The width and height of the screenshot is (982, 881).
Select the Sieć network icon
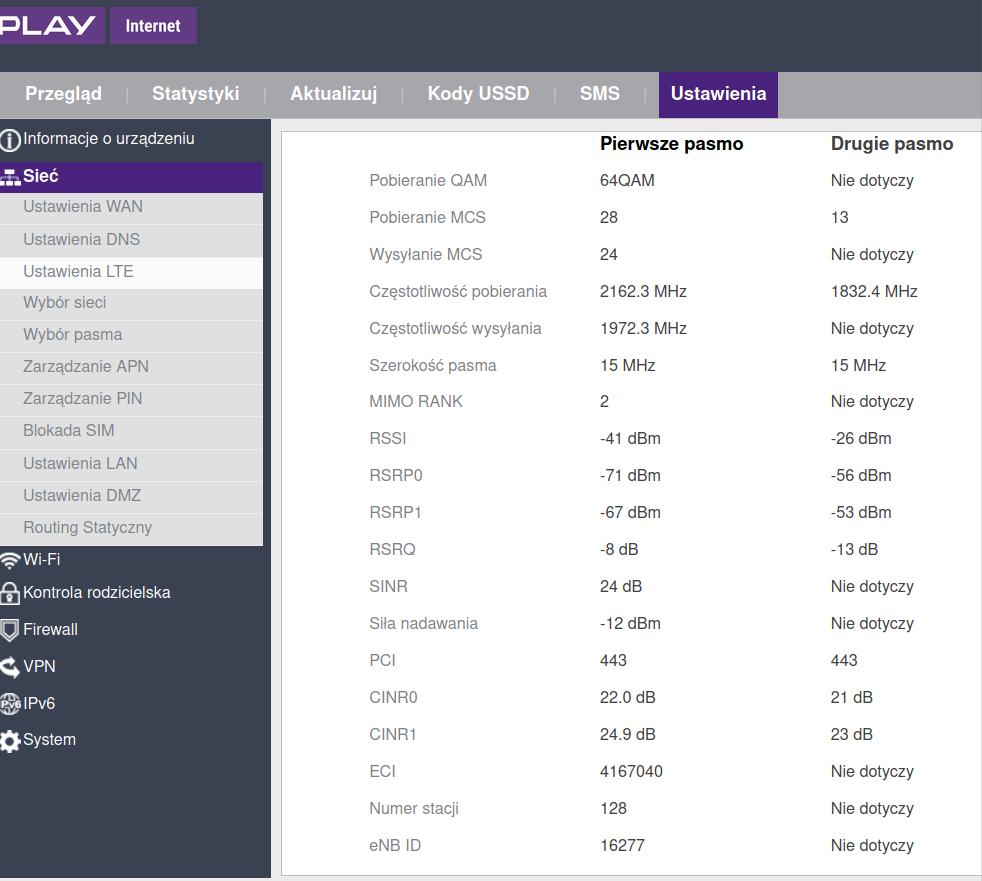click(x=11, y=176)
